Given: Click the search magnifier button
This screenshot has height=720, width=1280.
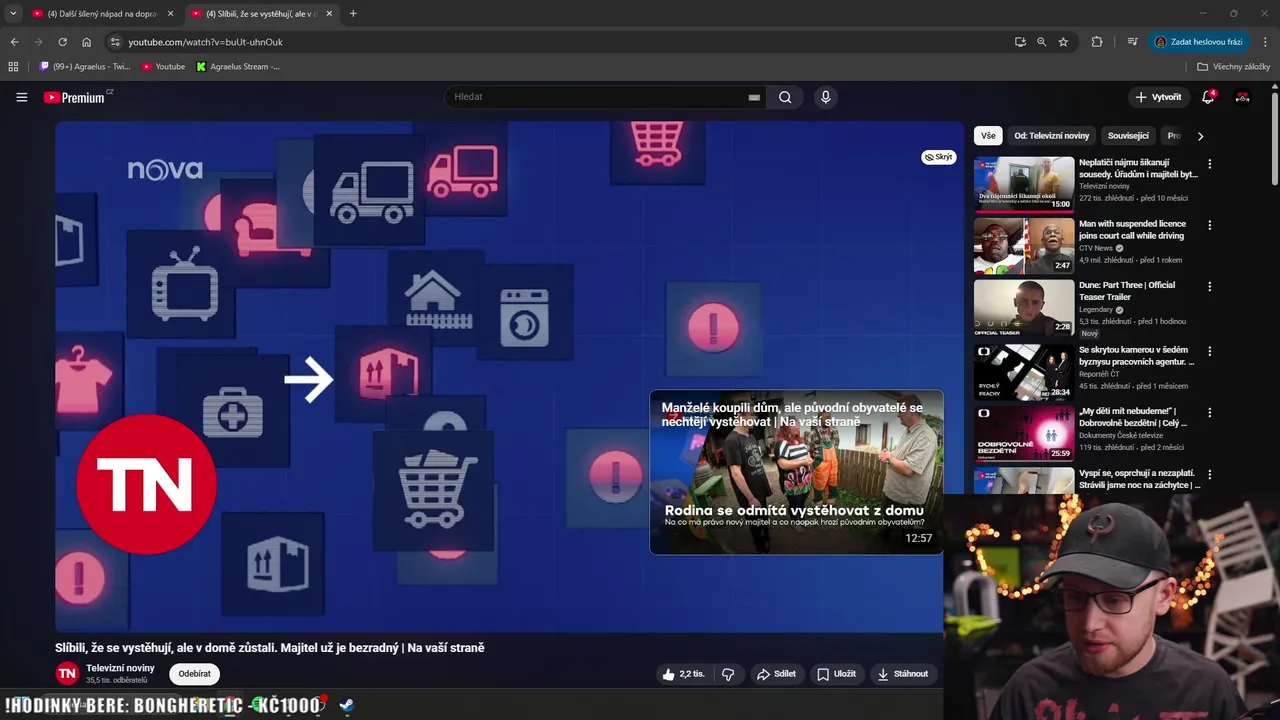Looking at the screenshot, I should coord(785,97).
